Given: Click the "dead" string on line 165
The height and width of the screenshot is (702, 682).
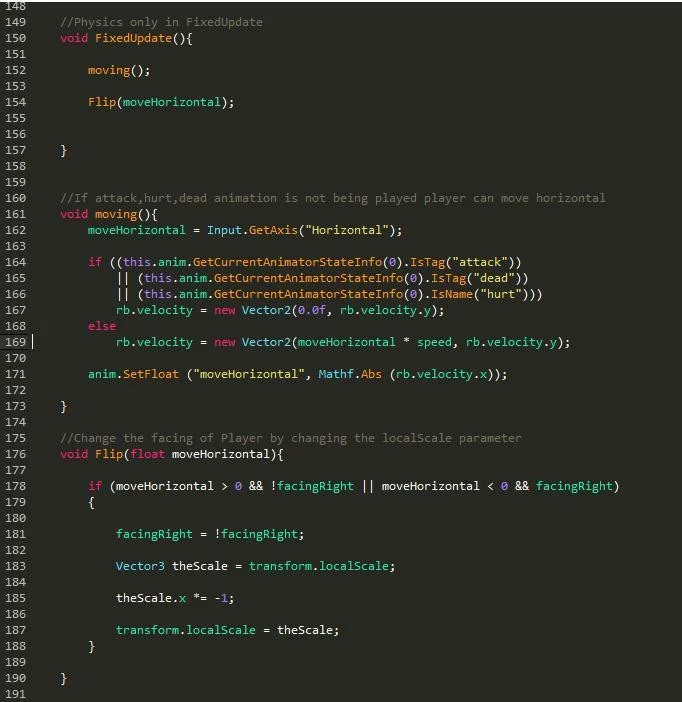Looking at the screenshot, I should click(493, 278).
